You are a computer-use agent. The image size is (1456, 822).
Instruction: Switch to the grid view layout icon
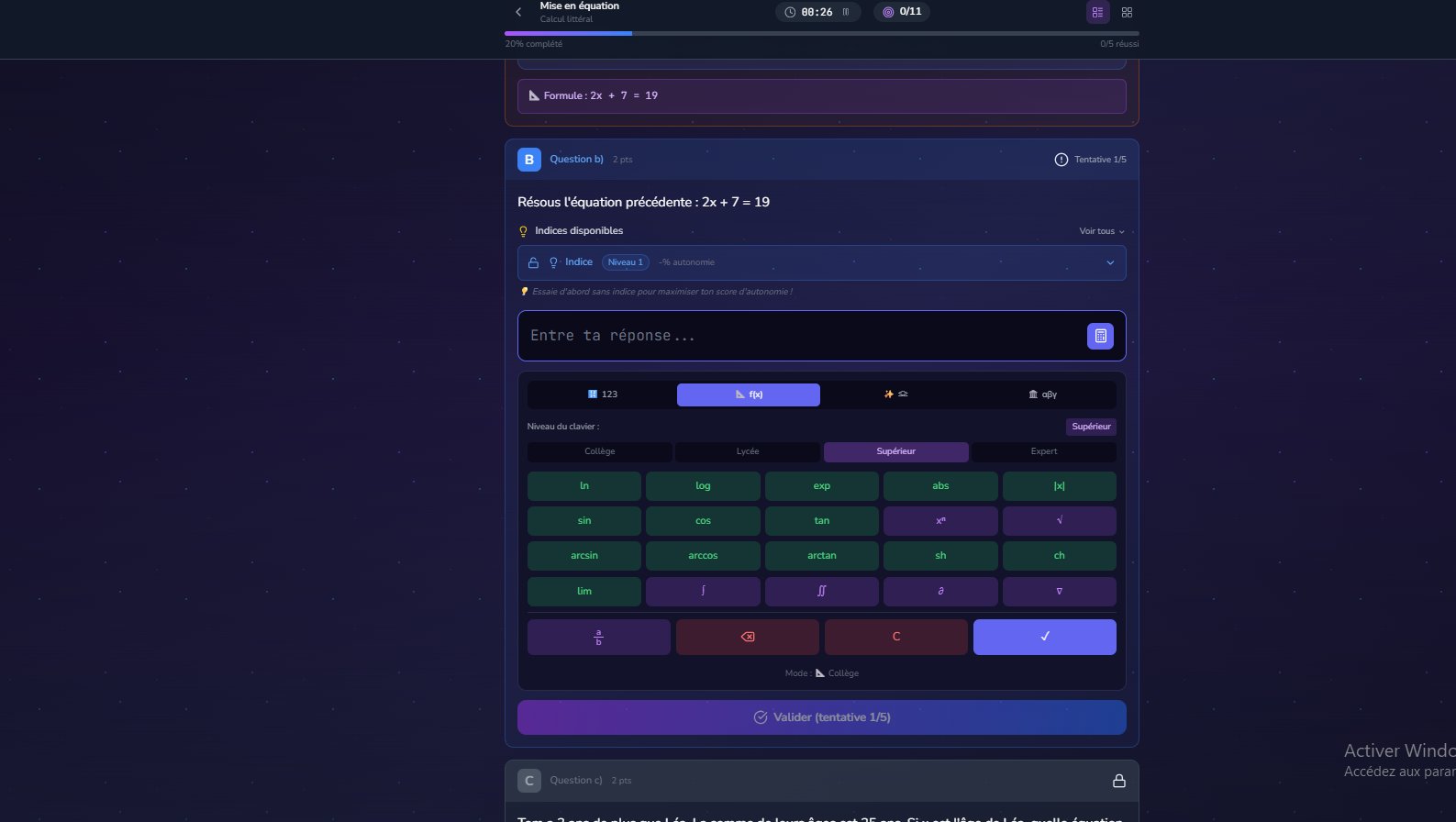(1127, 12)
